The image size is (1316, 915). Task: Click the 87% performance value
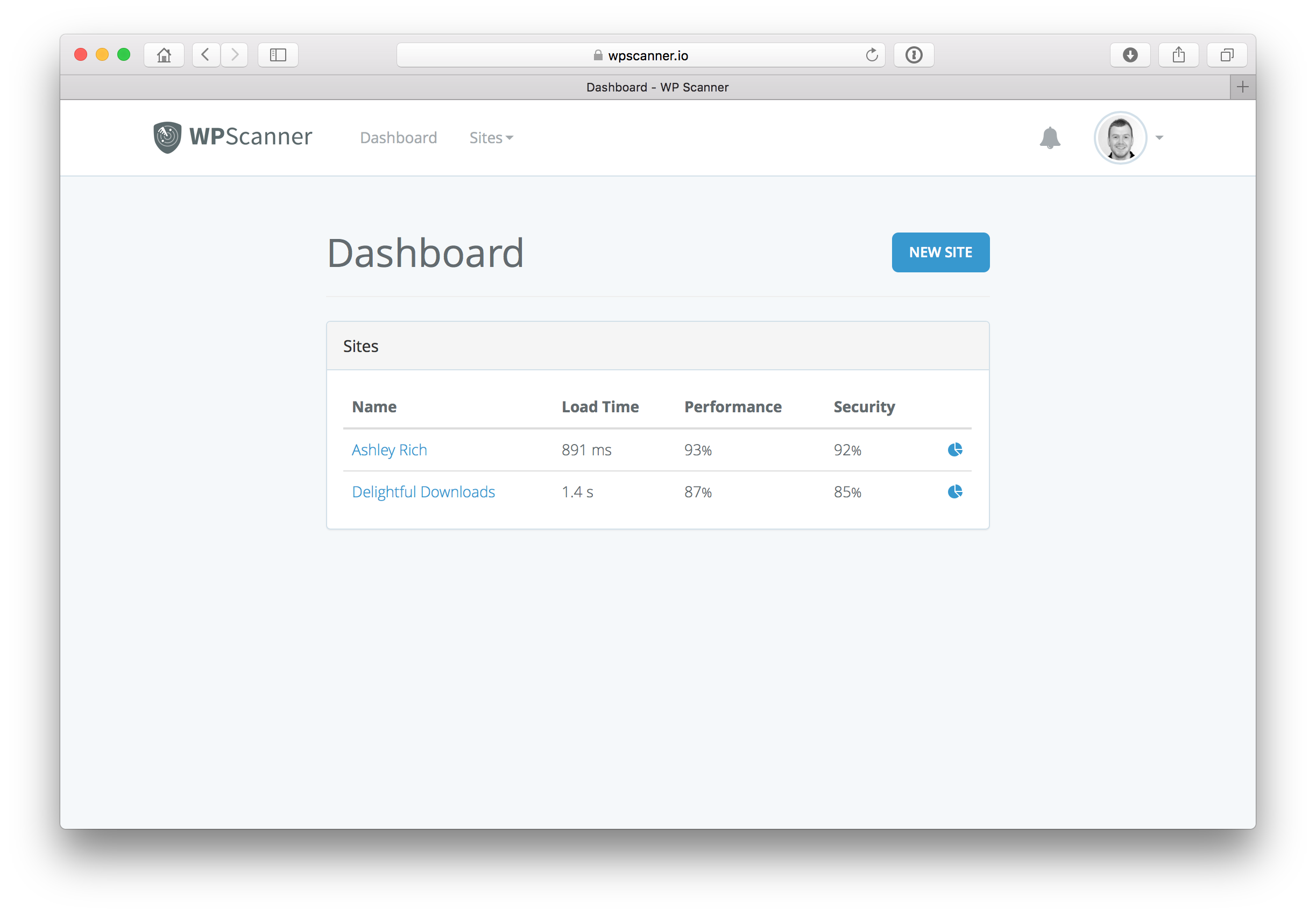point(698,492)
